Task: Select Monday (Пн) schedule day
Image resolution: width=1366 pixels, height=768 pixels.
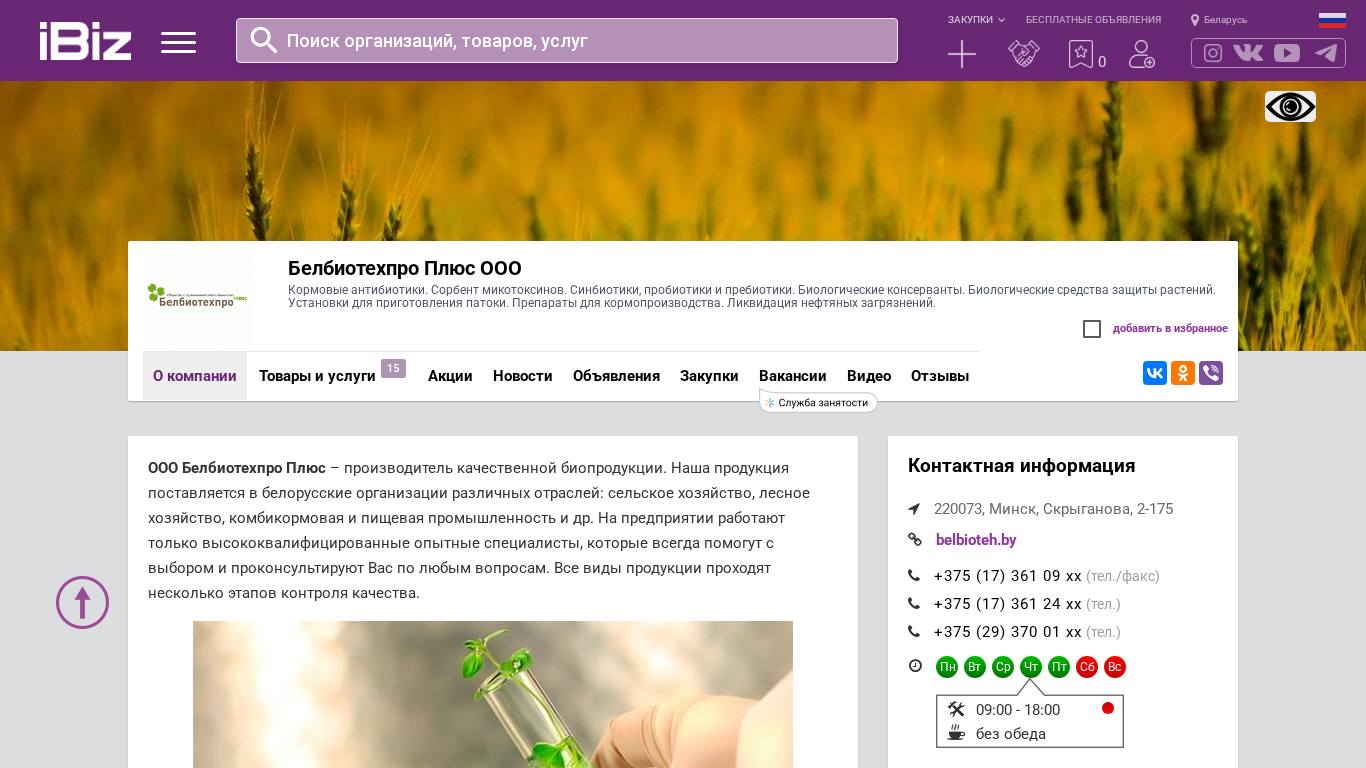Action: pyautogui.click(x=947, y=667)
